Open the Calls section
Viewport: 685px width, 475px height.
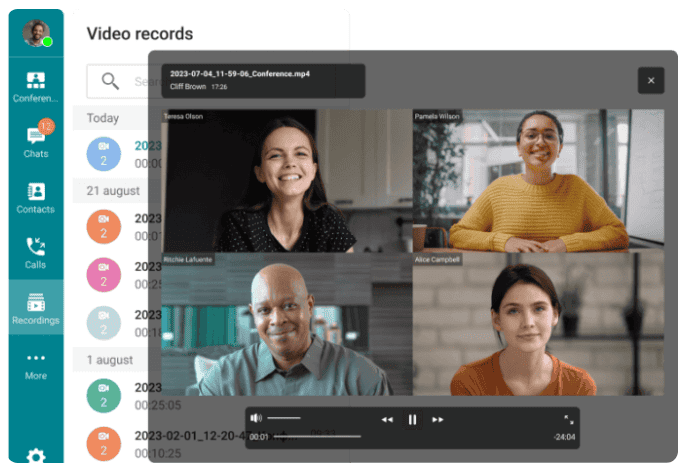click(35, 252)
